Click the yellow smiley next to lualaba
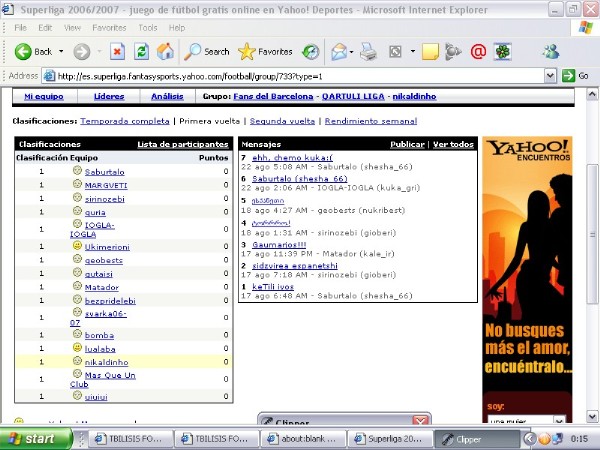 [77, 347]
